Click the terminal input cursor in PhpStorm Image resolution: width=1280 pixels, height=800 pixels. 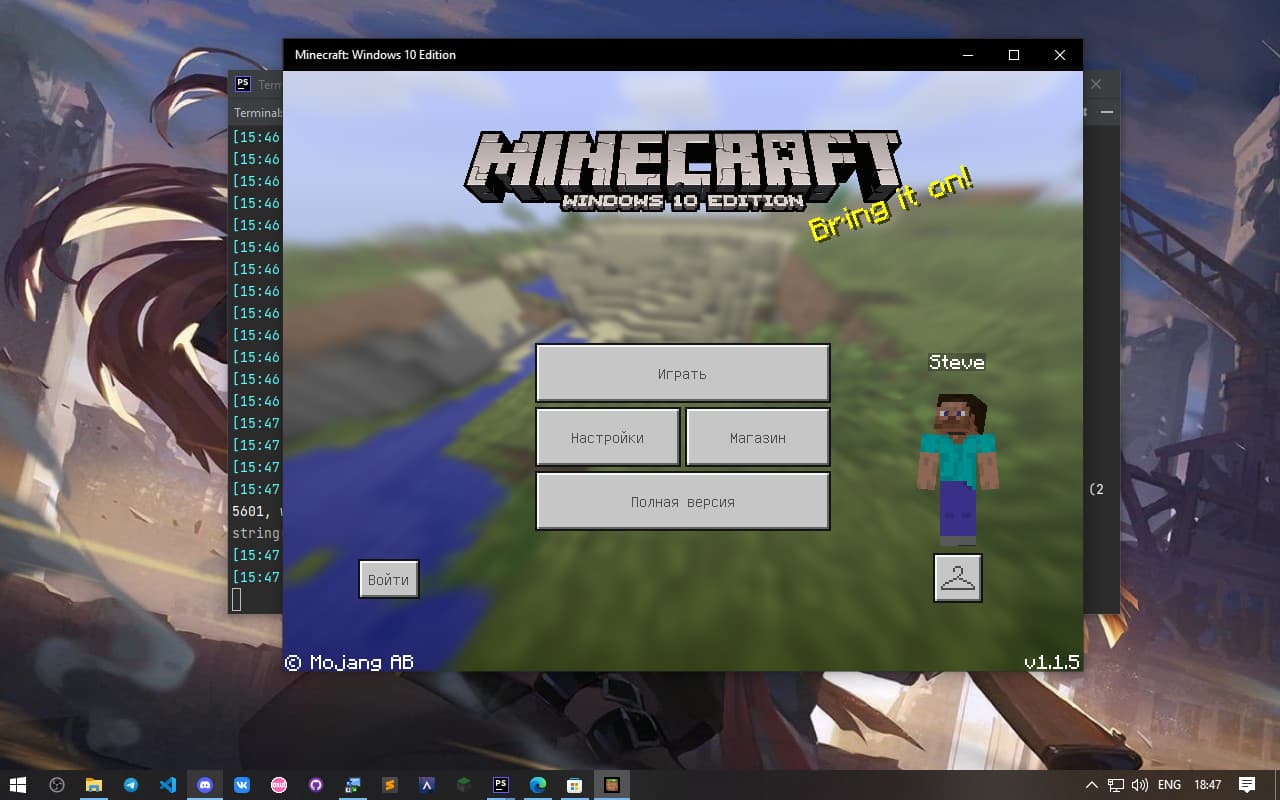click(237, 599)
